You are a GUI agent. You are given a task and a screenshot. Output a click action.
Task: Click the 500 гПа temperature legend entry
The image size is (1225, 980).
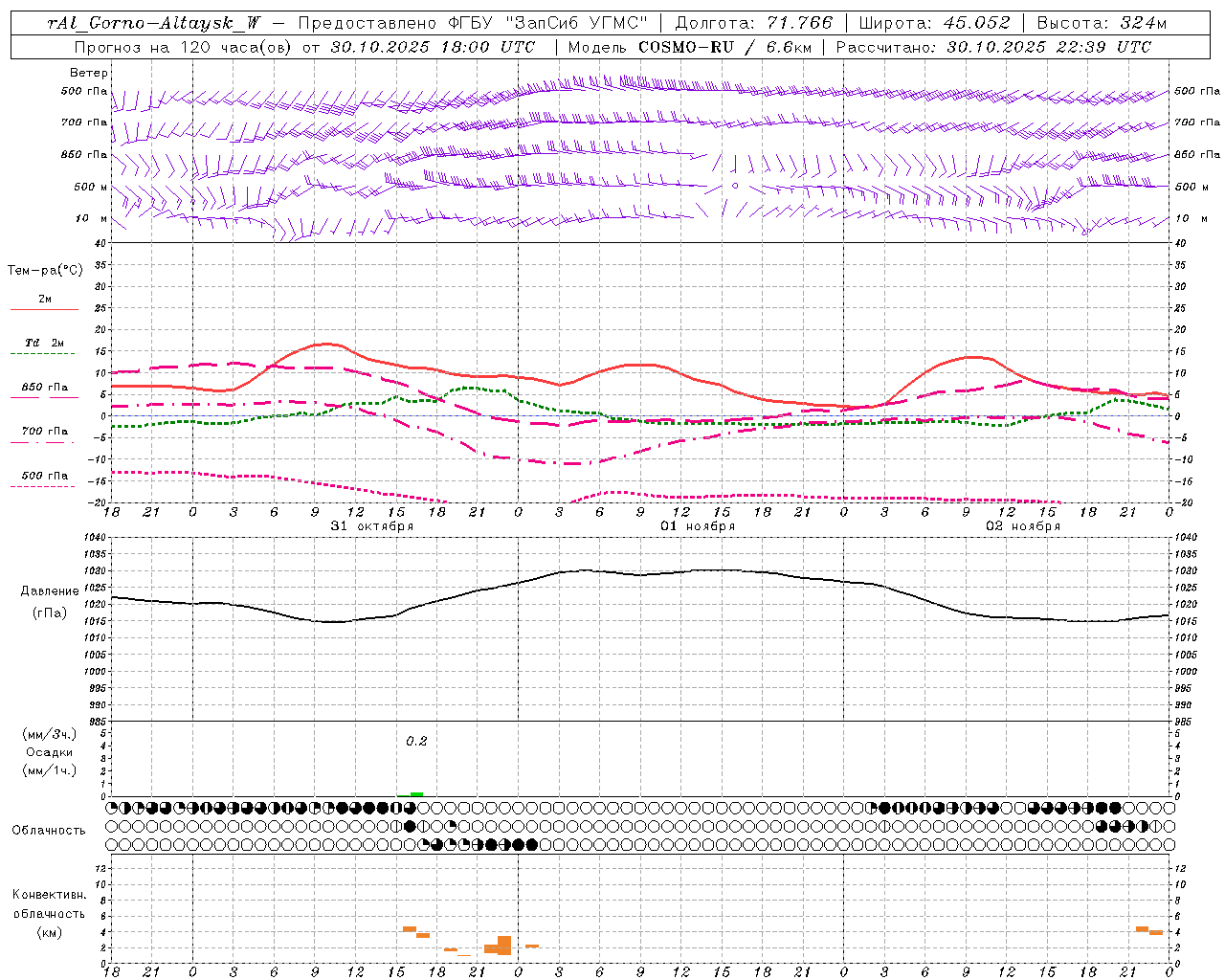pos(45,476)
